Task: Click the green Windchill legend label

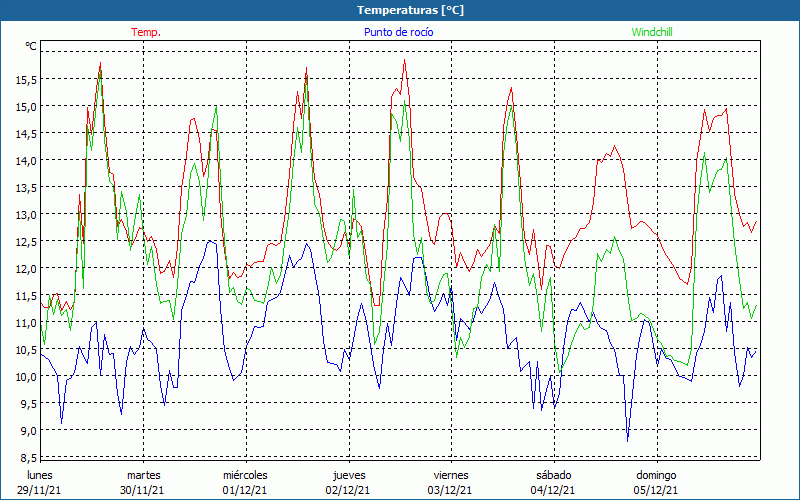Action: point(652,32)
